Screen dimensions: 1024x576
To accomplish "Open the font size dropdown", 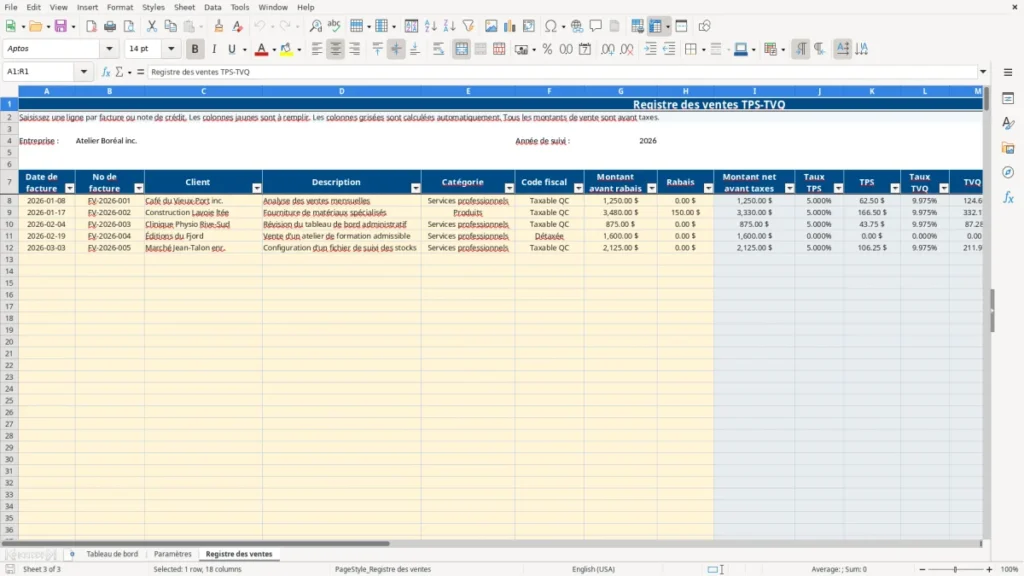I will (171, 49).
